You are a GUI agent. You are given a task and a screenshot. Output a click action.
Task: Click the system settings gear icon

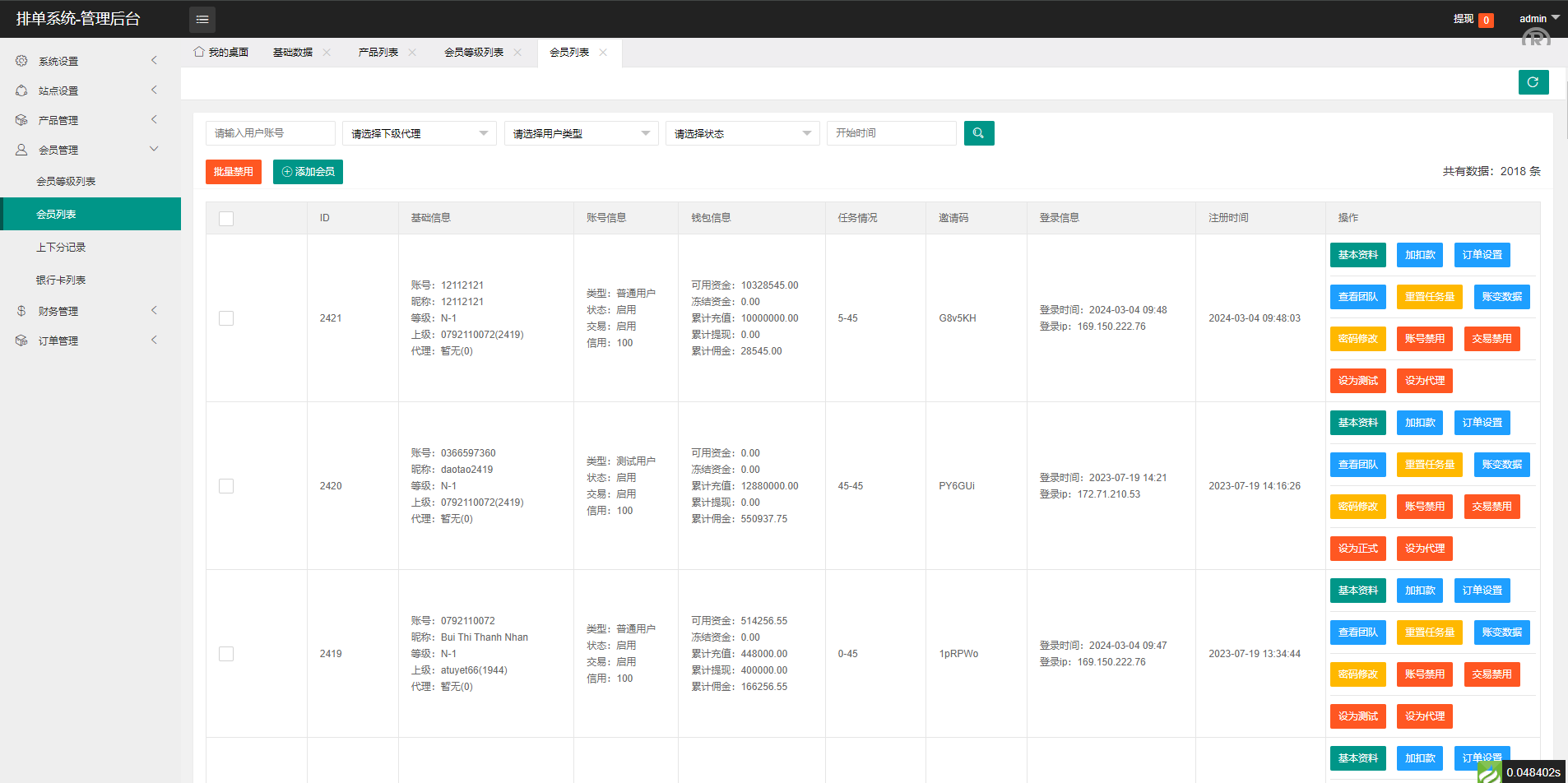[x=21, y=61]
